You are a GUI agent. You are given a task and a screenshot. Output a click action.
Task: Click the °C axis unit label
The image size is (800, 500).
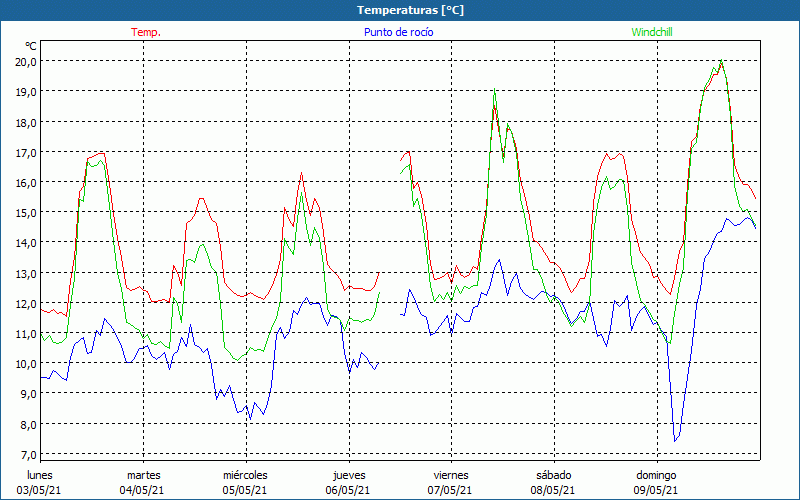click(31, 46)
